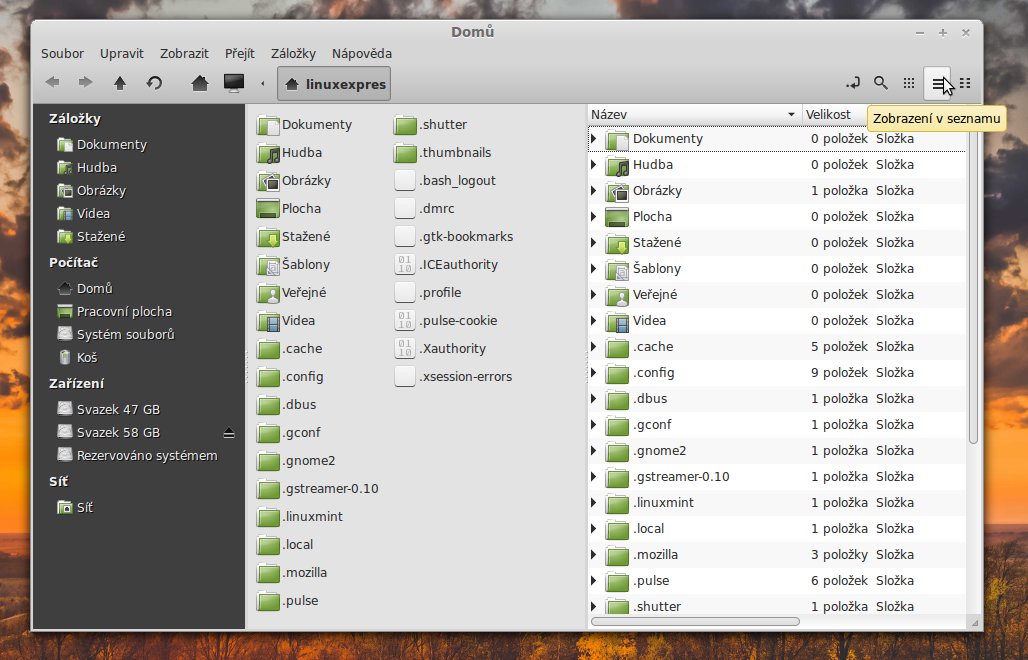
Task: Select Hudba folder icon in left pane
Action: 268,153
